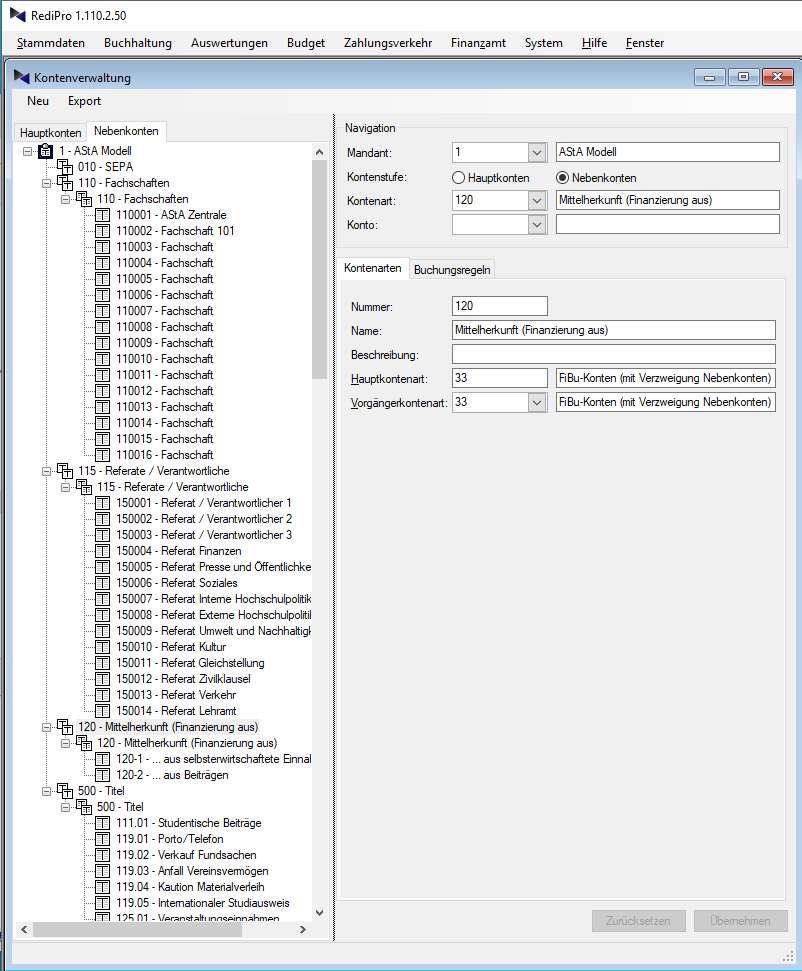Open the Kontenart dropdown list
802x971 pixels.
537,201
